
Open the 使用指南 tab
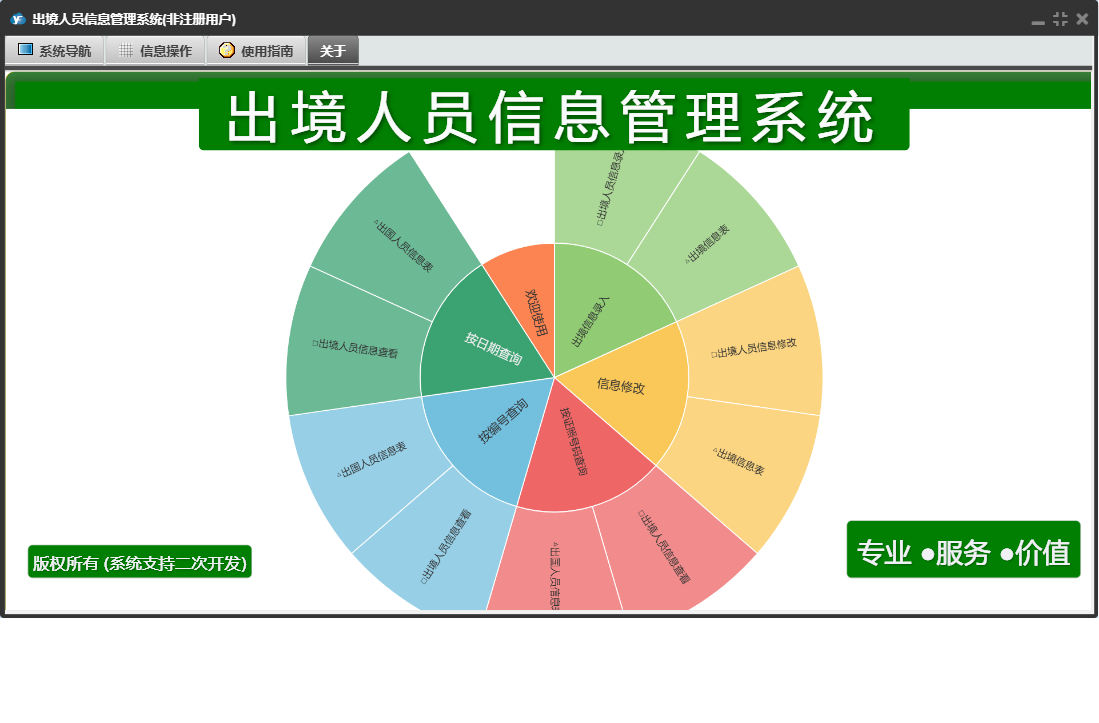(x=257, y=50)
